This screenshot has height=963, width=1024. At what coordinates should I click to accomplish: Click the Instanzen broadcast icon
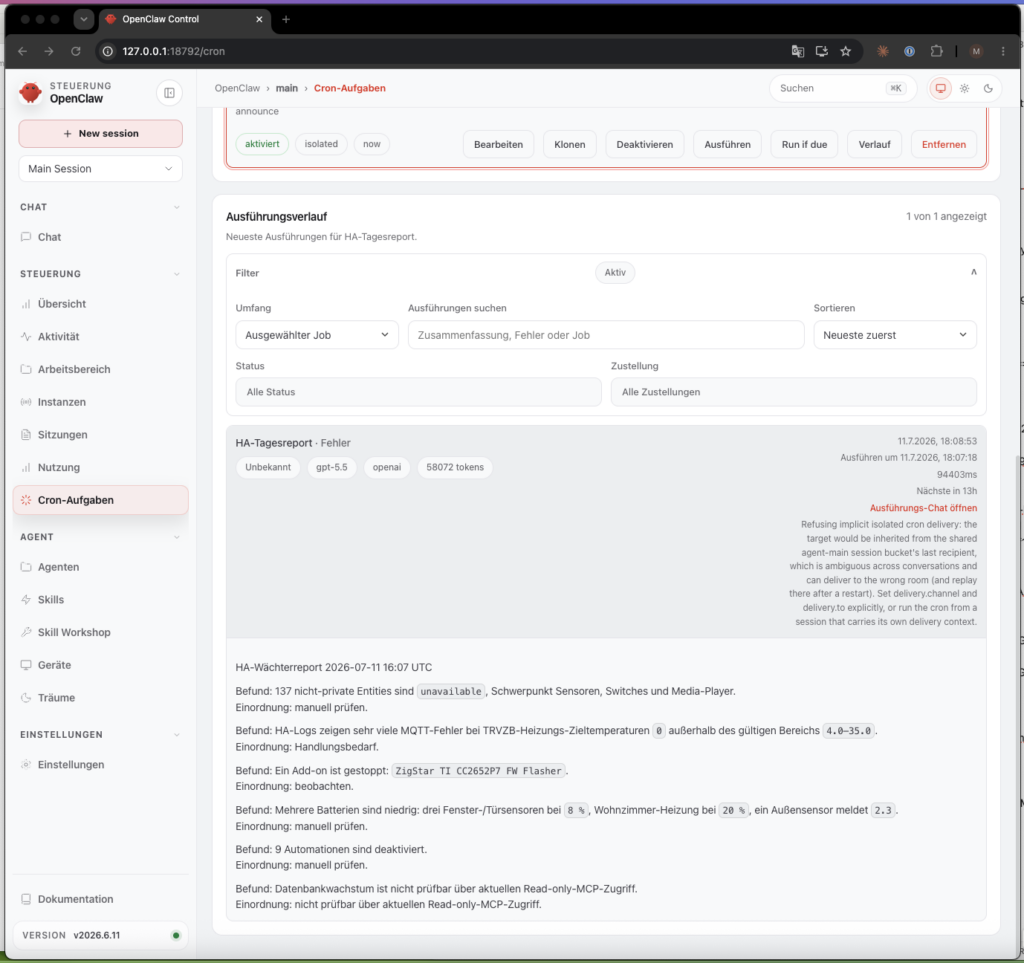click(25, 402)
